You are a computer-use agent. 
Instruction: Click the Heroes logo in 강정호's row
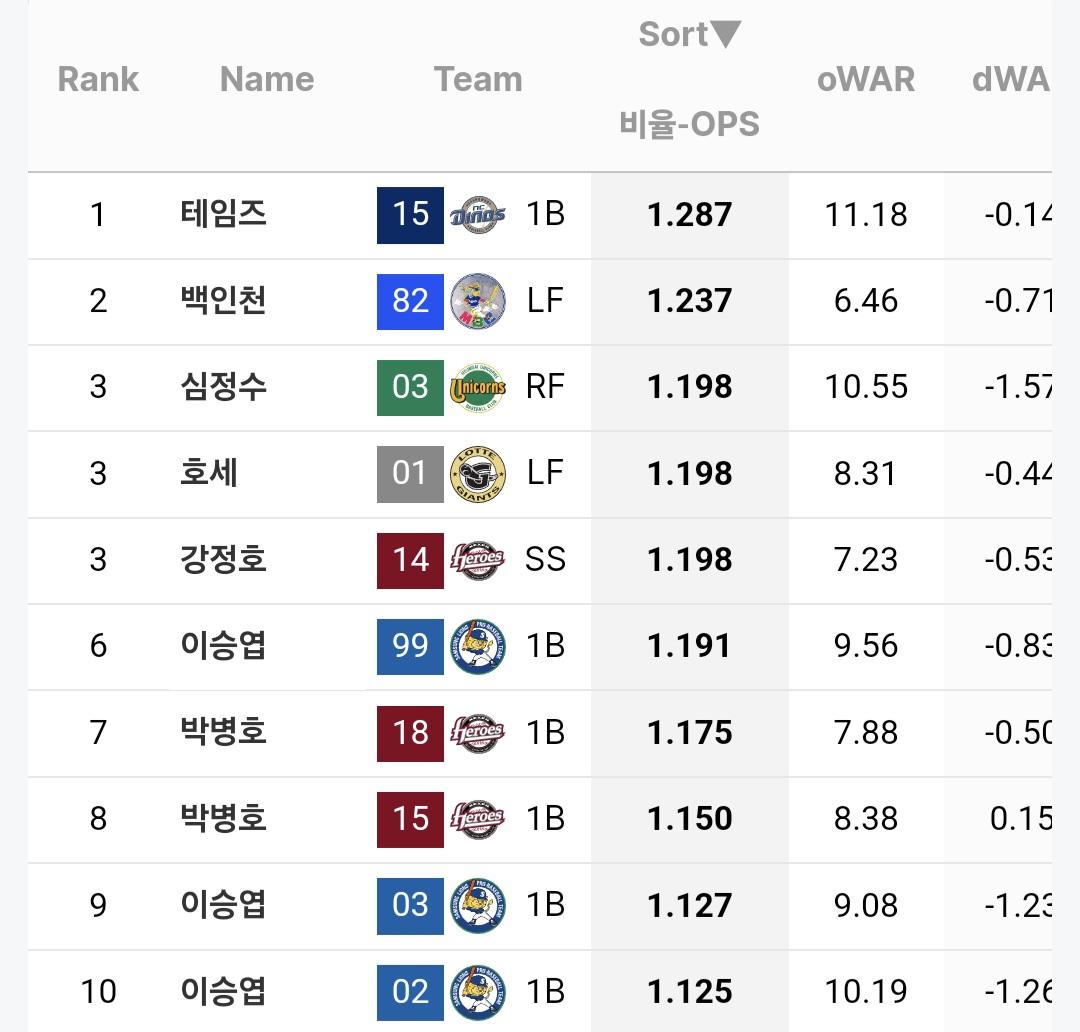tap(477, 560)
